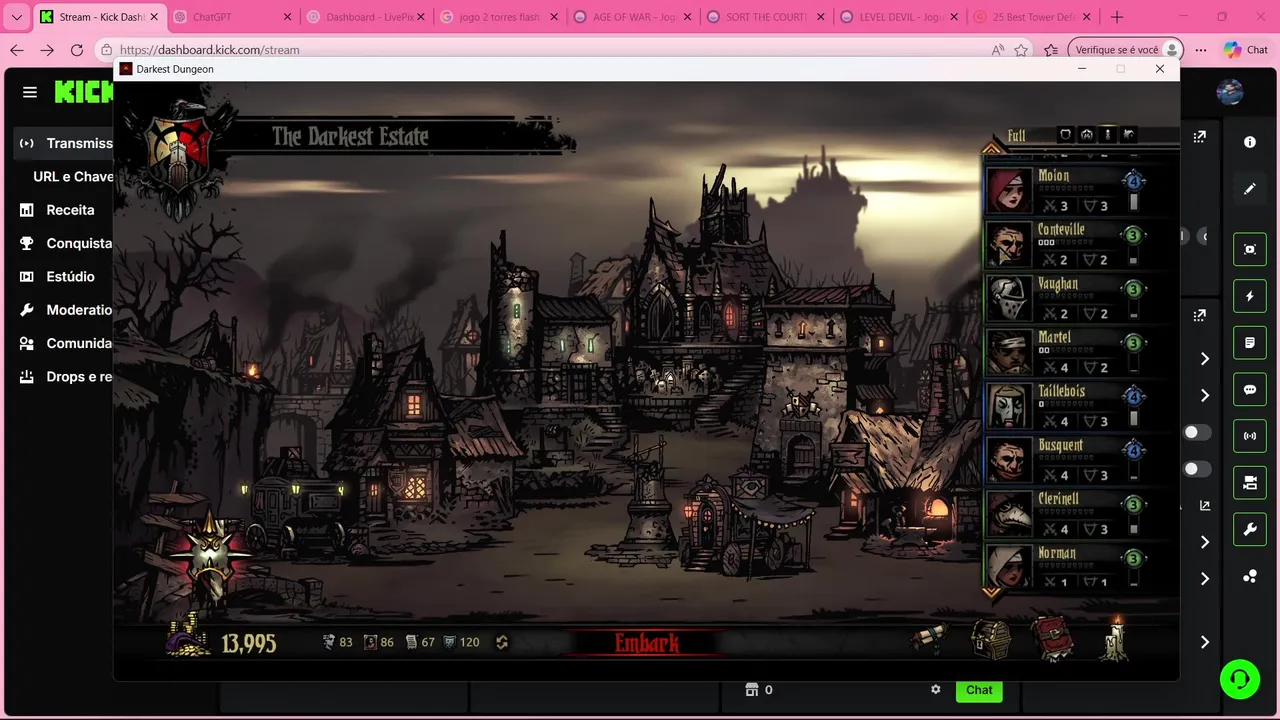Viewport: 1280px width, 720px height.
Task: Click the shop icon next to the 0 counter
Action: (752, 690)
